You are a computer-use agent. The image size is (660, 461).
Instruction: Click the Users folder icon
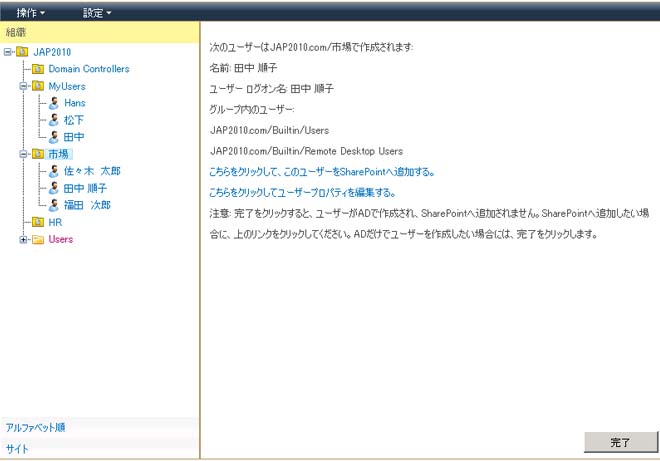click(x=38, y=239)
